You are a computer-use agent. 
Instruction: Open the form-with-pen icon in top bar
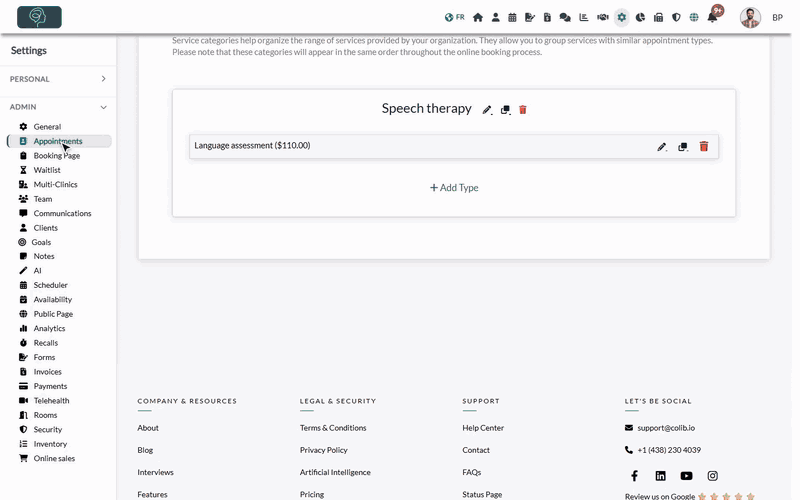point(530,17)
